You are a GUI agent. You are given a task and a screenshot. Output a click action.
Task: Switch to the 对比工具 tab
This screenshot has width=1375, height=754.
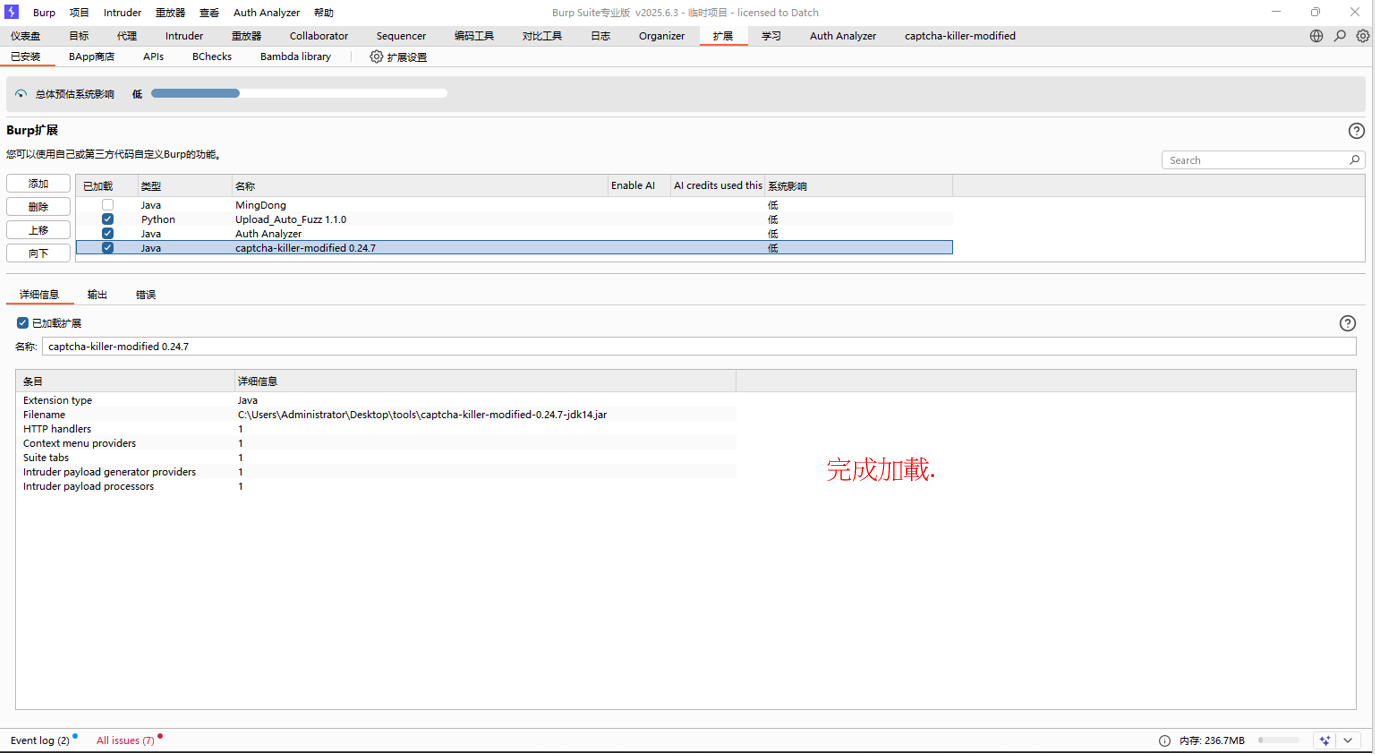point(542,36)
